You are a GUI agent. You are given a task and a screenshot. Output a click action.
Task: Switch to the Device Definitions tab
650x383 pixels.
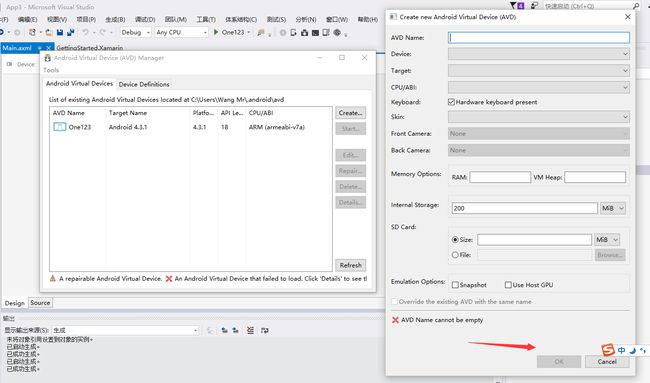pyautogui.click(x=144, y=84)
